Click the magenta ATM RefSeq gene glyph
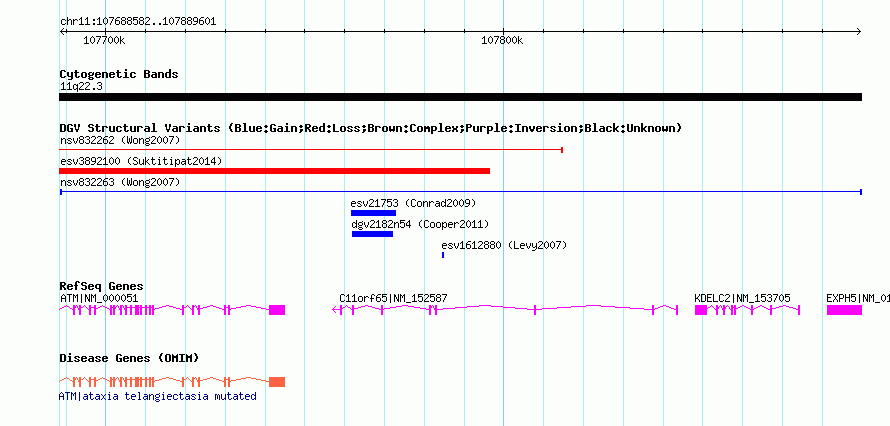890x426 pixels. tap(172, 310)
